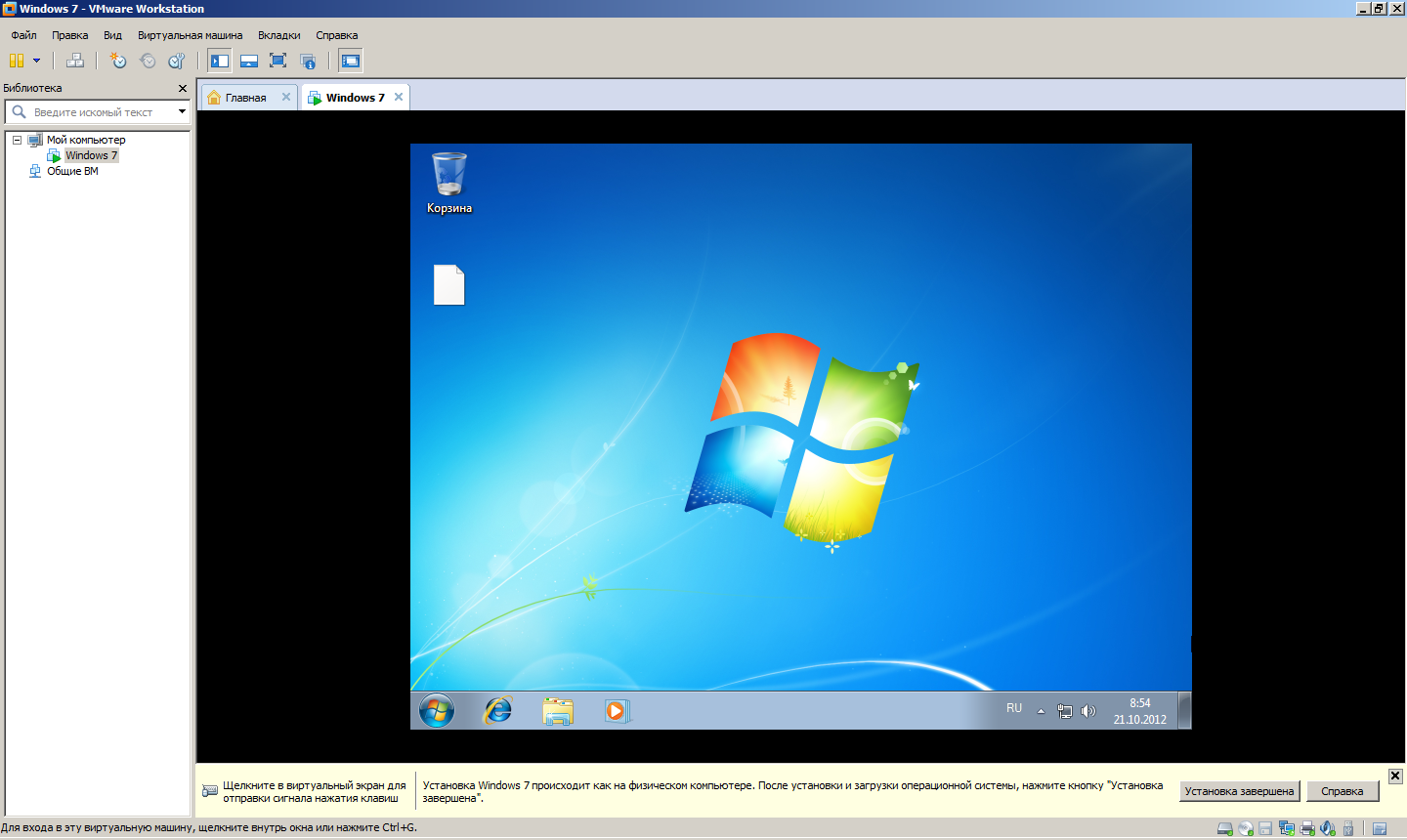Image resolution: width=1407 pixels, height=840 pixels.
Task: Click the Unity mode toolbar icon
Action: tap(308, 61)
